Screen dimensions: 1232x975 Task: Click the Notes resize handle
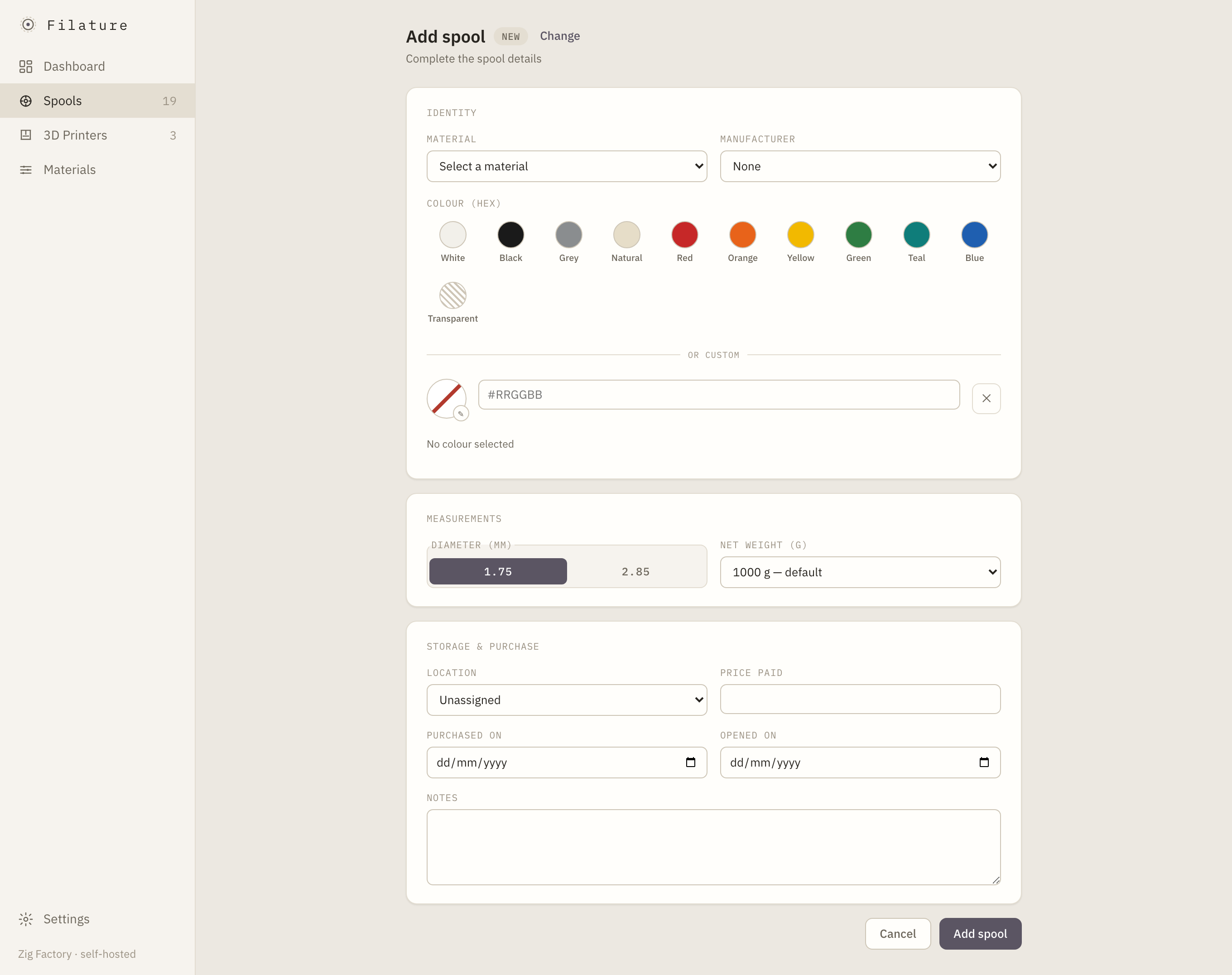[x=996, y=880]
